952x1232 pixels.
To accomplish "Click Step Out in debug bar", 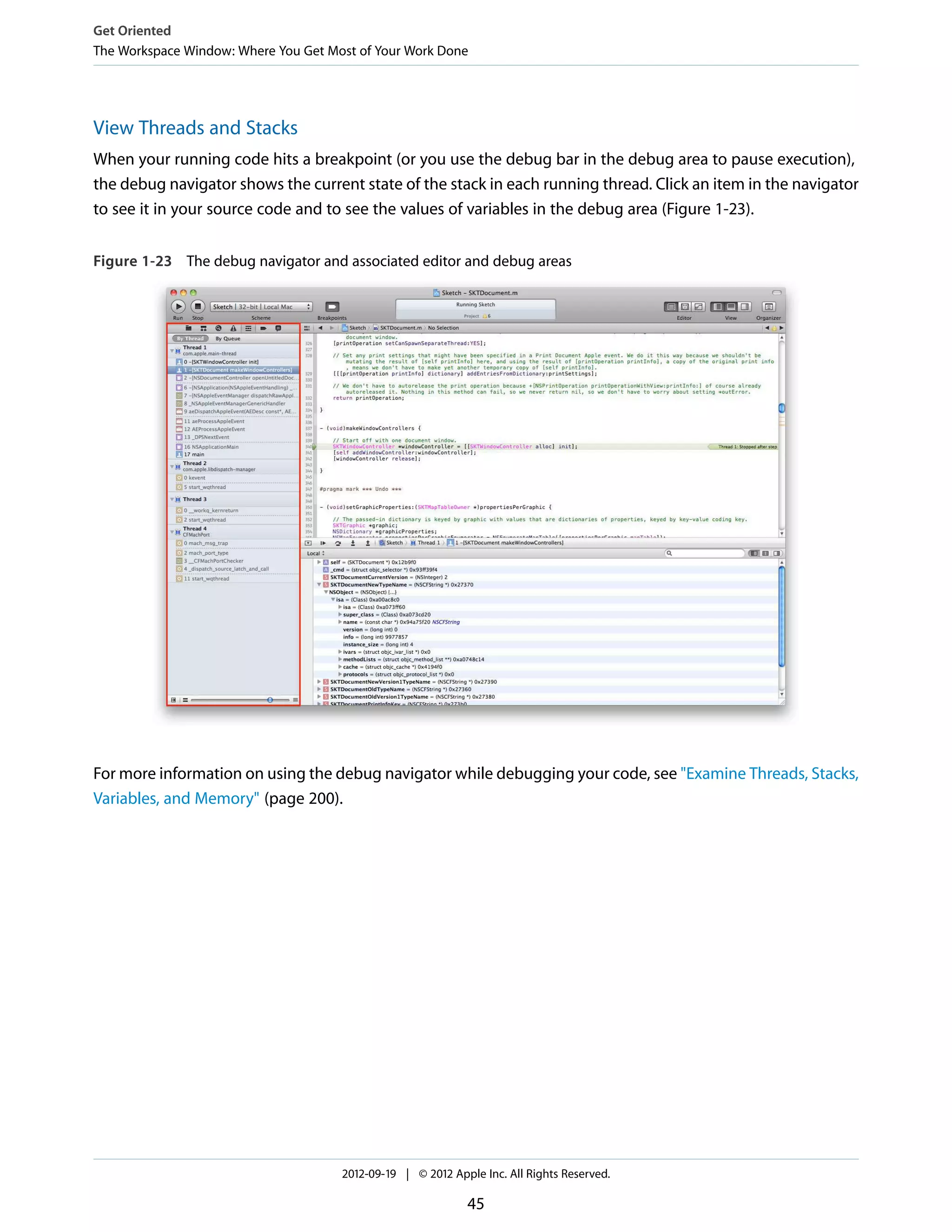I will 368,543.
